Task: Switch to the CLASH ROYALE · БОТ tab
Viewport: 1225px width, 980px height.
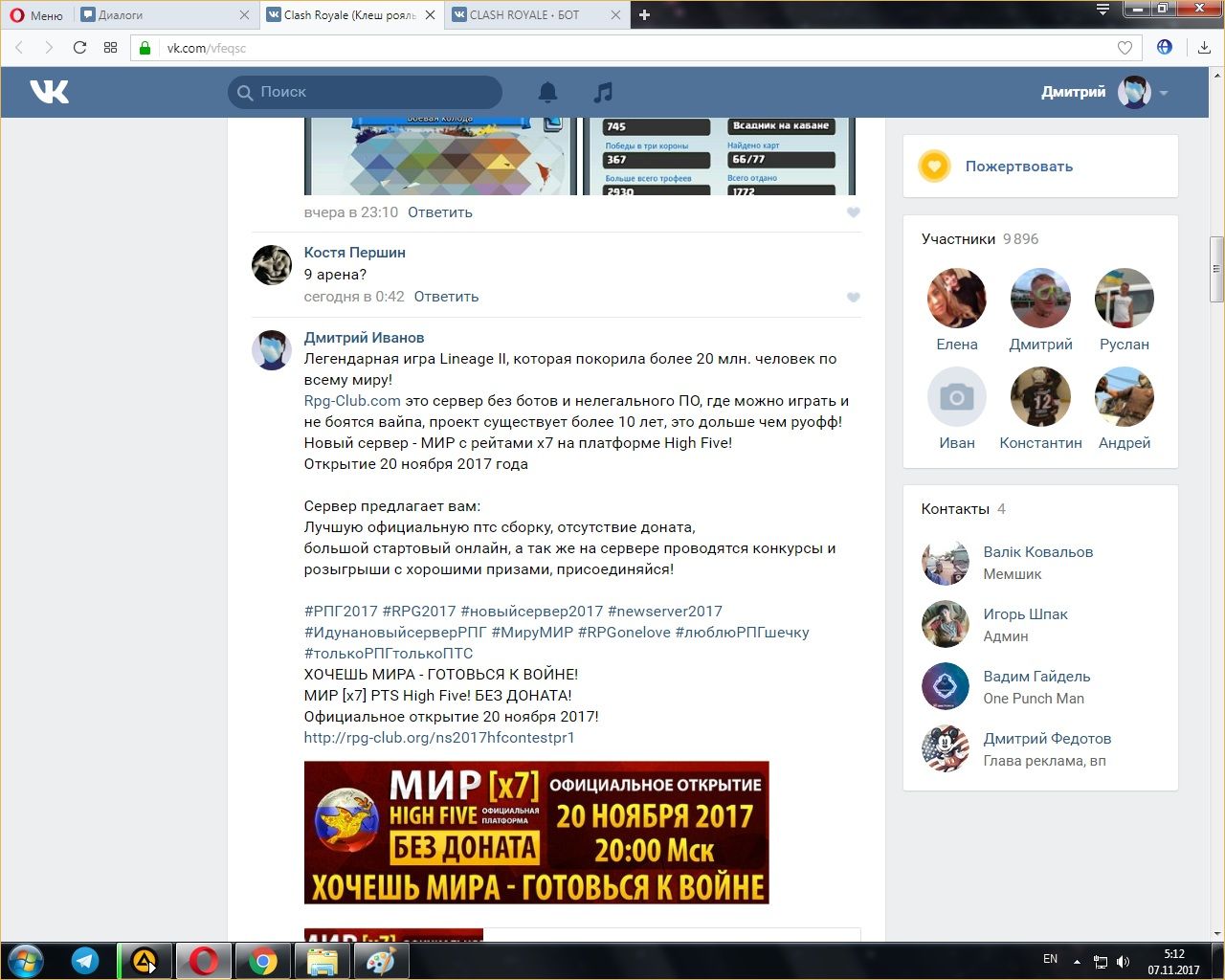Action: pyautogui.click(x=536, y=15)
